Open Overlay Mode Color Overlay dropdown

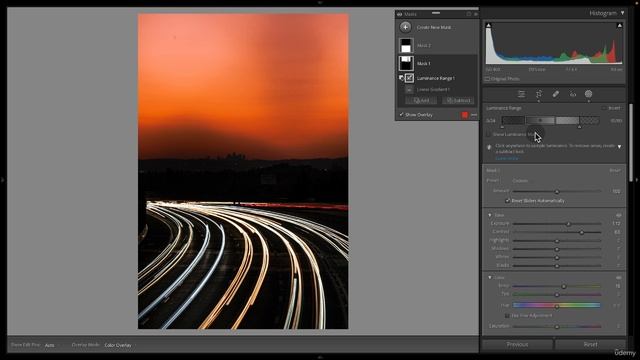pyautogui.click(x=118, y=345)
